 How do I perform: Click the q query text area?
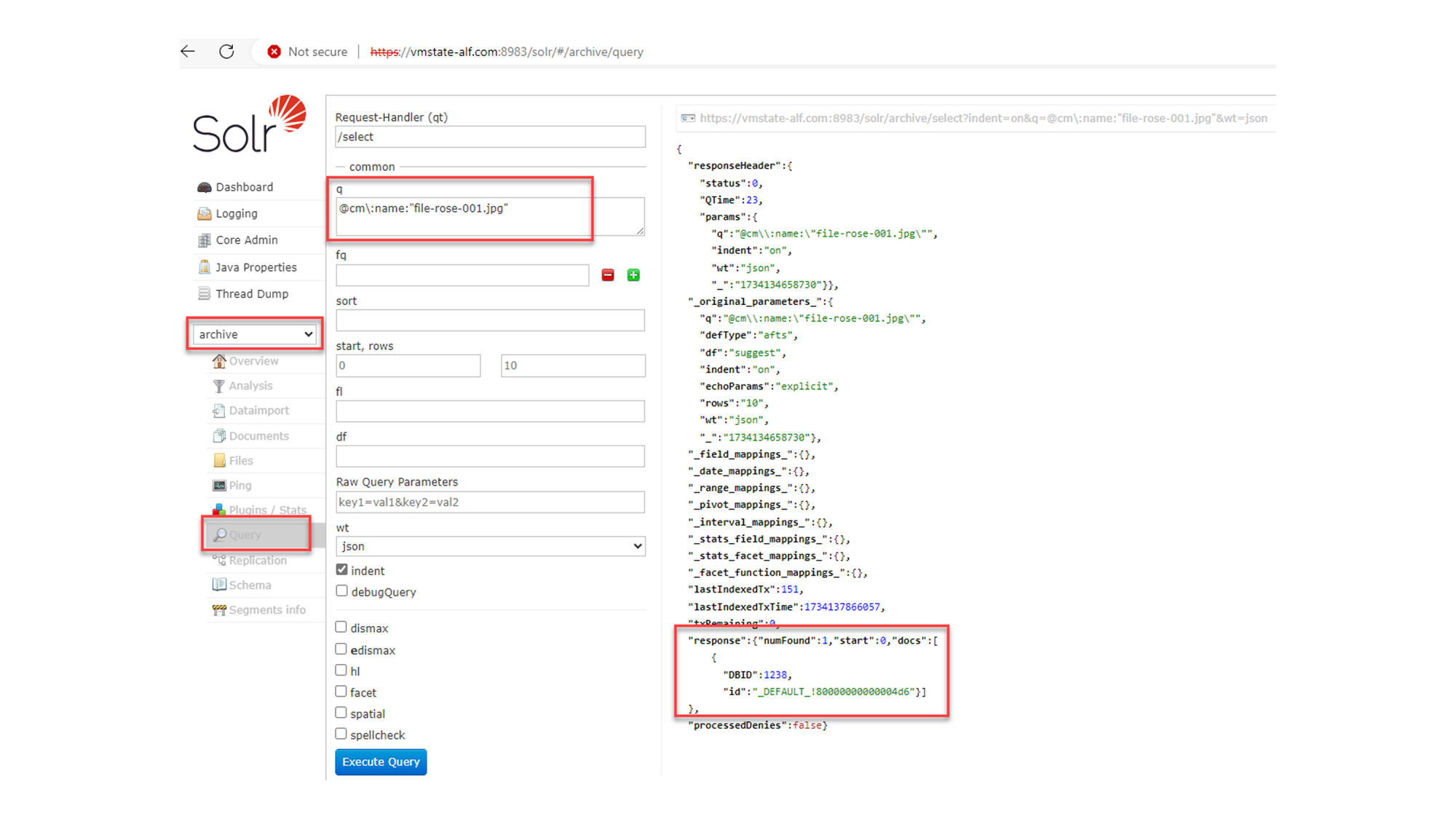pos(491,216)
